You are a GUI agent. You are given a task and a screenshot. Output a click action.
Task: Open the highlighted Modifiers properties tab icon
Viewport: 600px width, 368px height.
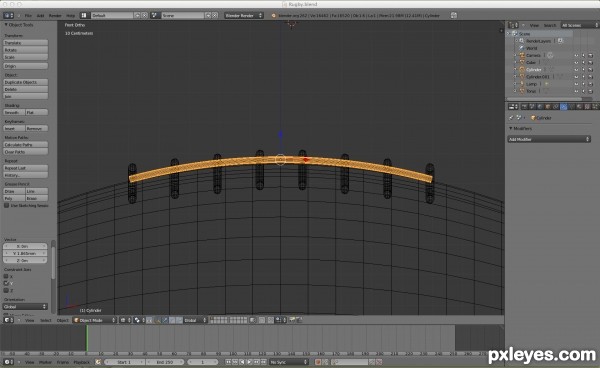tap(563, 107)
